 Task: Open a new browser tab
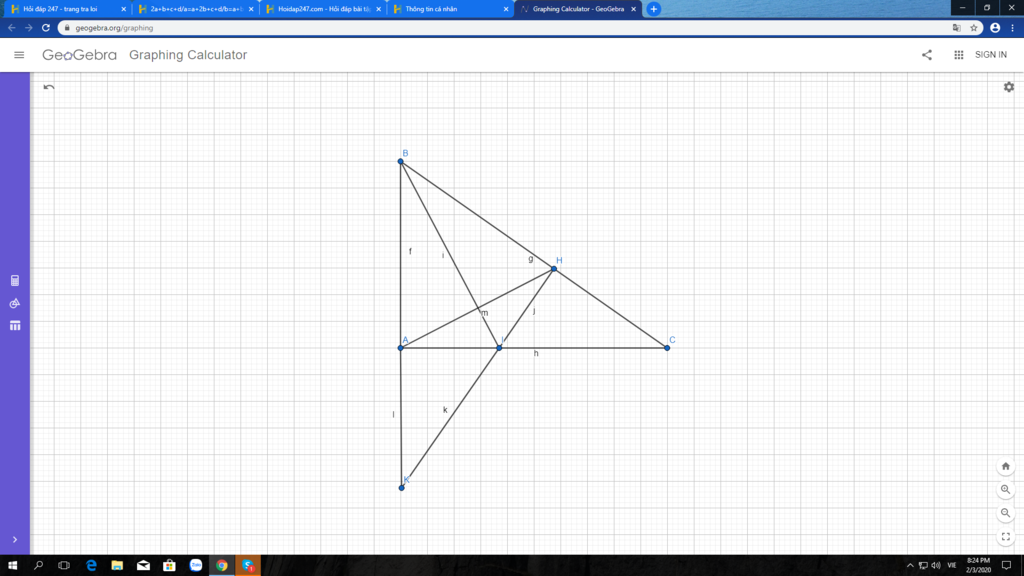[654, 9]
